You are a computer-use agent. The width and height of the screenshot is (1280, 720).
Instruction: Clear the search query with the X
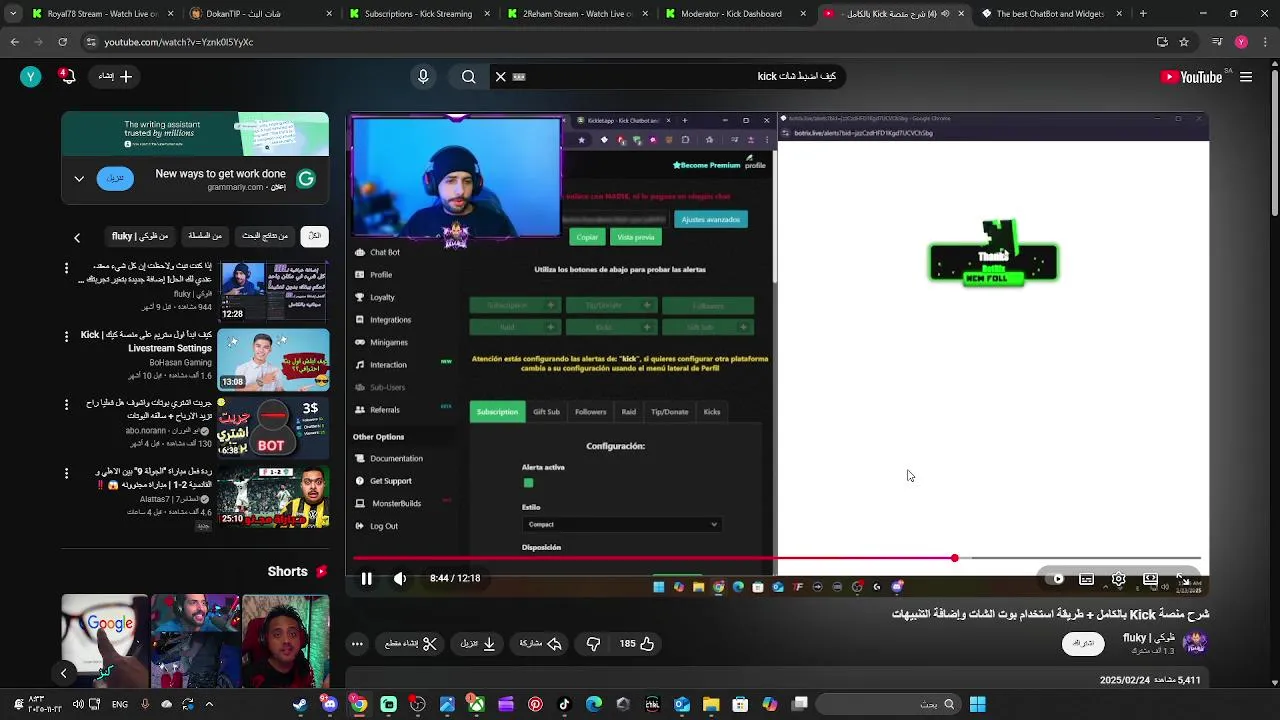(501, 76)
